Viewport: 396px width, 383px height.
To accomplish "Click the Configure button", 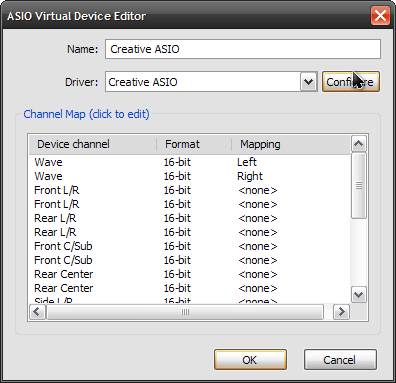I will point(351,82).
